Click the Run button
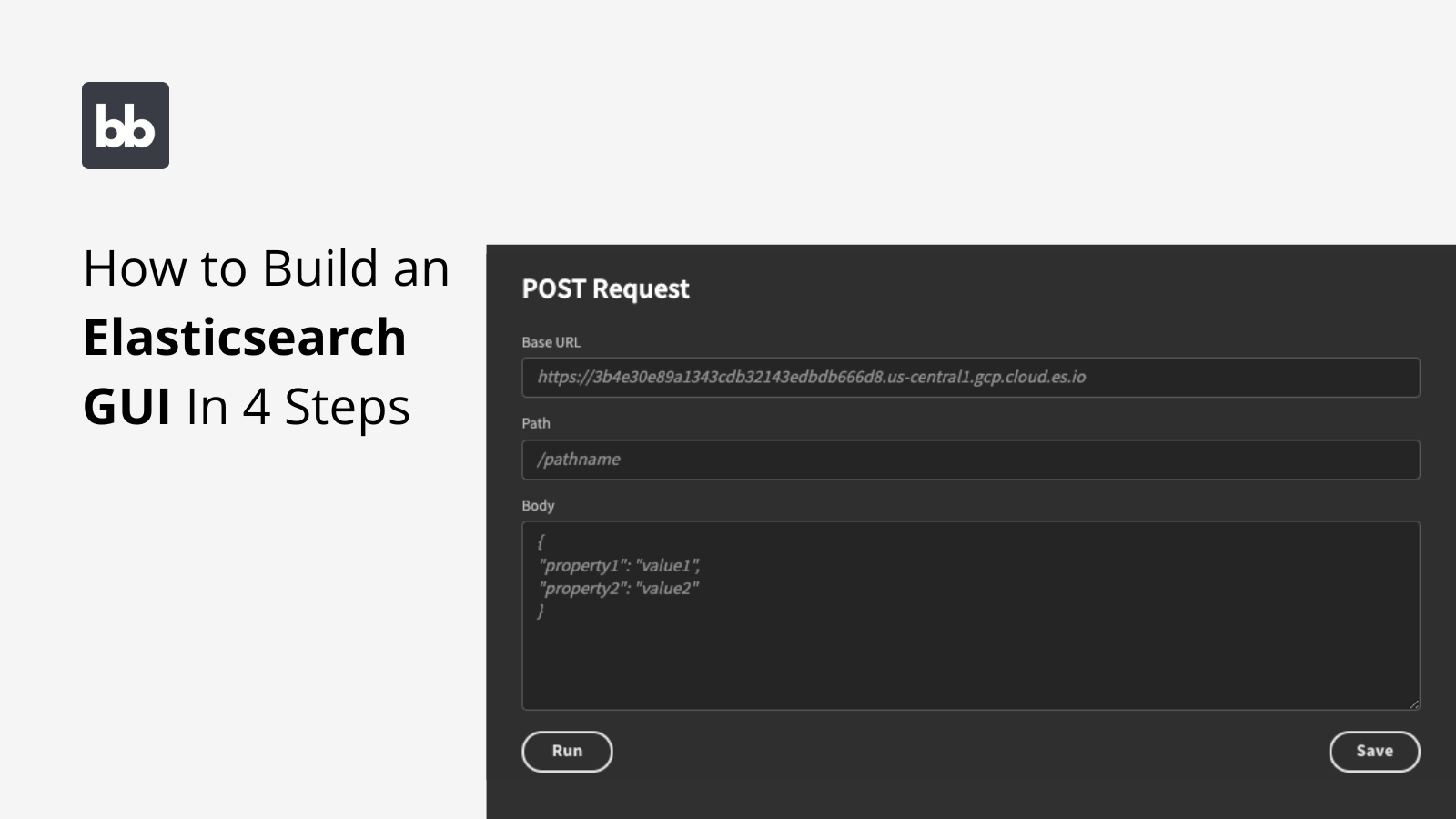Viewport: 1456px width, 819px height. pyautogui.click(x=566, y=751)
